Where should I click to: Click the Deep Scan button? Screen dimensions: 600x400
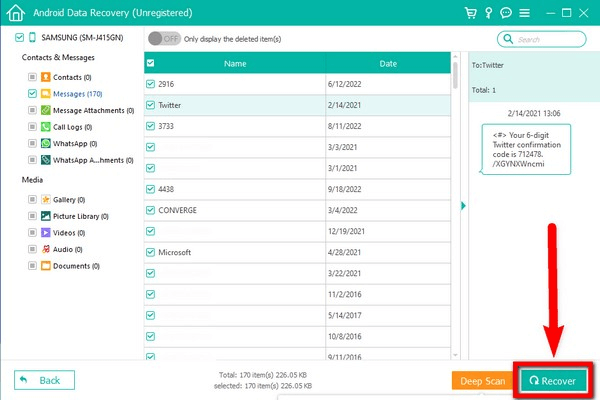pyautogui.click(x=482, y=381)
